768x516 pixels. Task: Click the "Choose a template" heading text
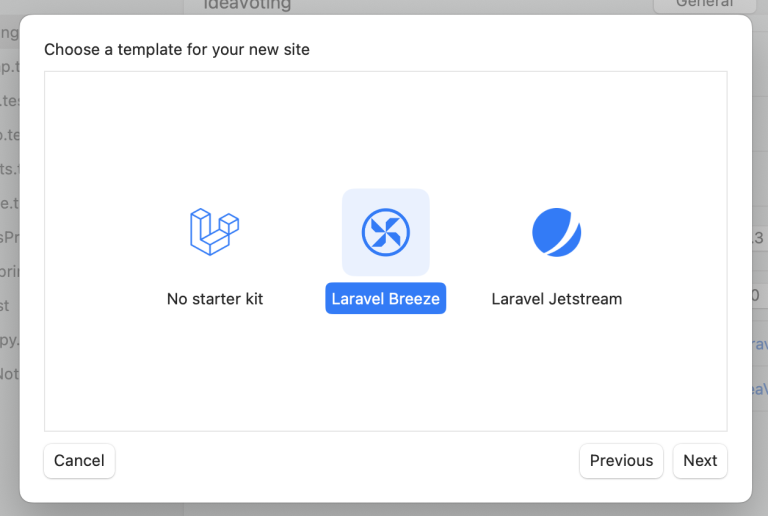[x=177, y=49]
